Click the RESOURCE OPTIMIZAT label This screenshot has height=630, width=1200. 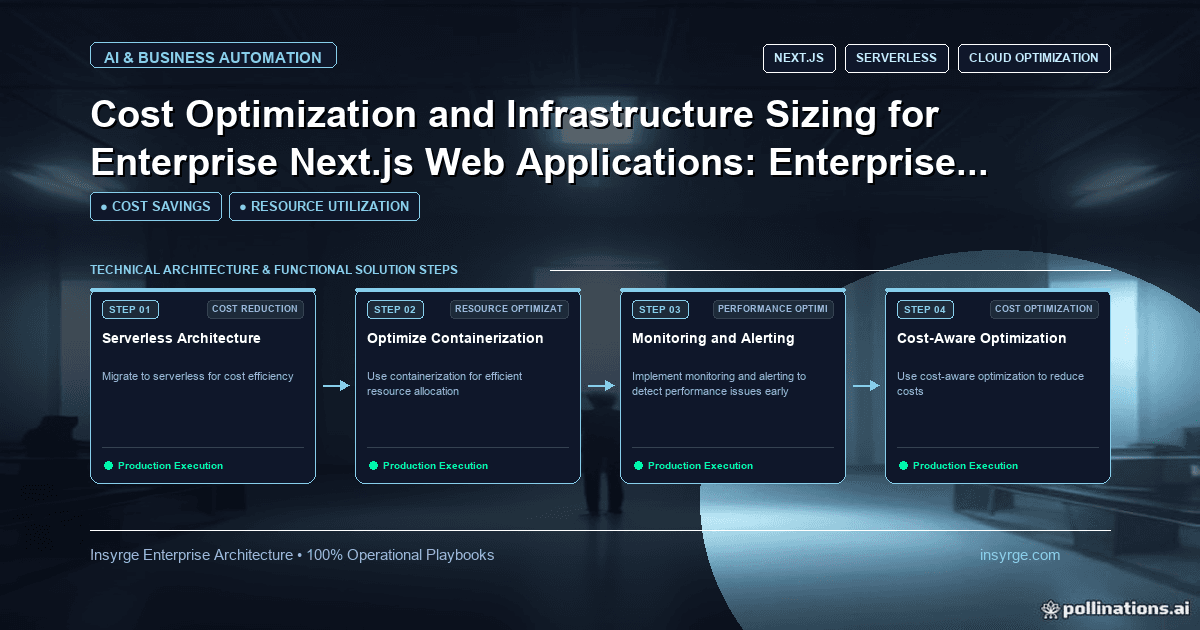(509, 309)
